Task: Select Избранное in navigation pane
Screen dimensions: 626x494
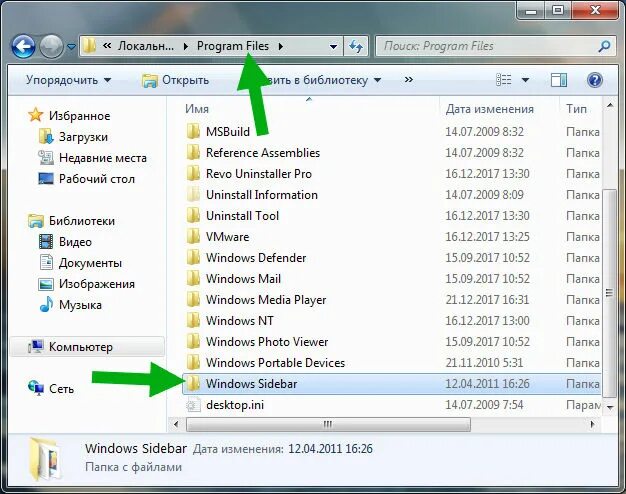Action: [79, 116]
